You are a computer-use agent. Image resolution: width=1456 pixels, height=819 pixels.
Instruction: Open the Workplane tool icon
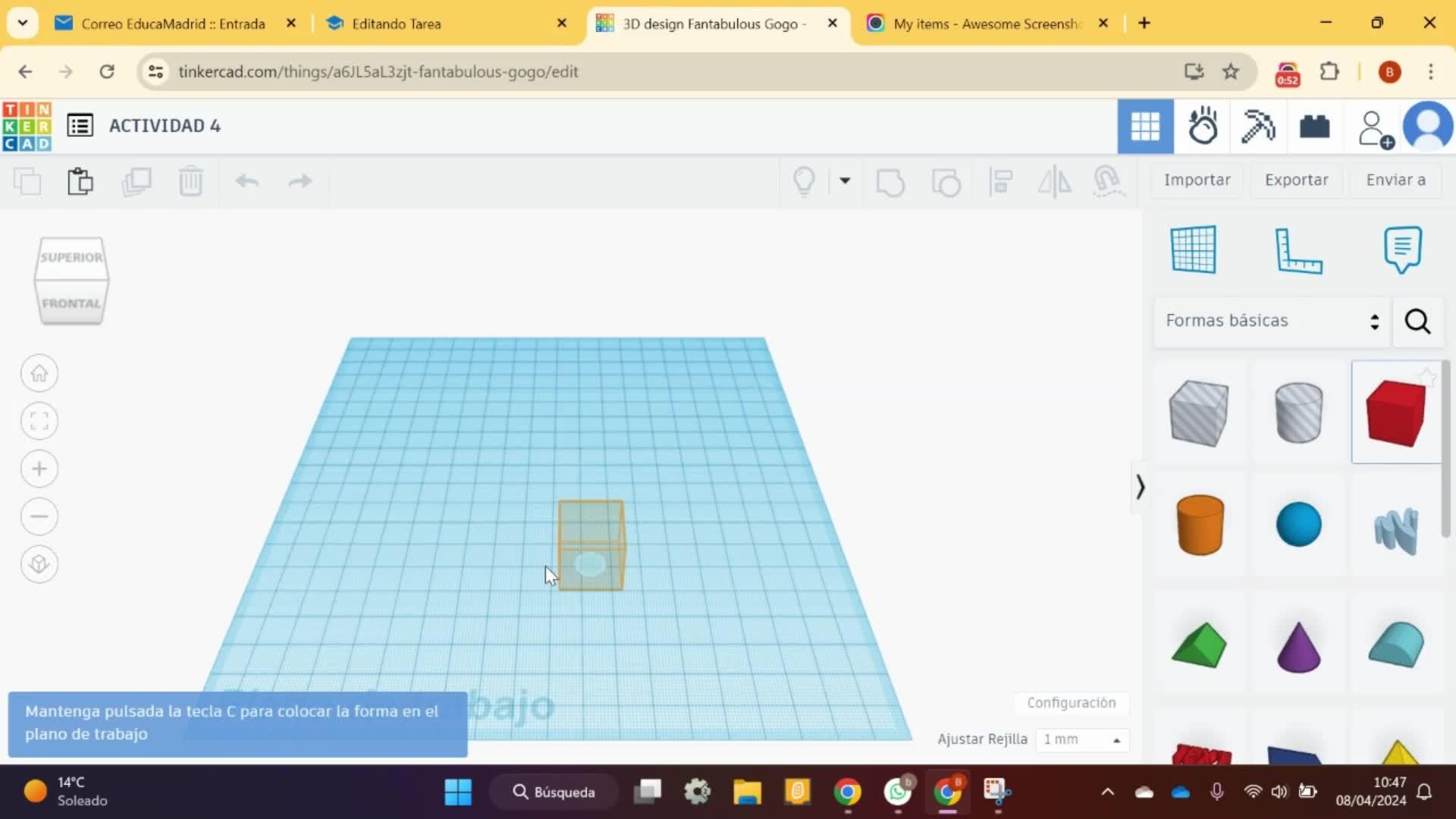tap(1194, 249)
